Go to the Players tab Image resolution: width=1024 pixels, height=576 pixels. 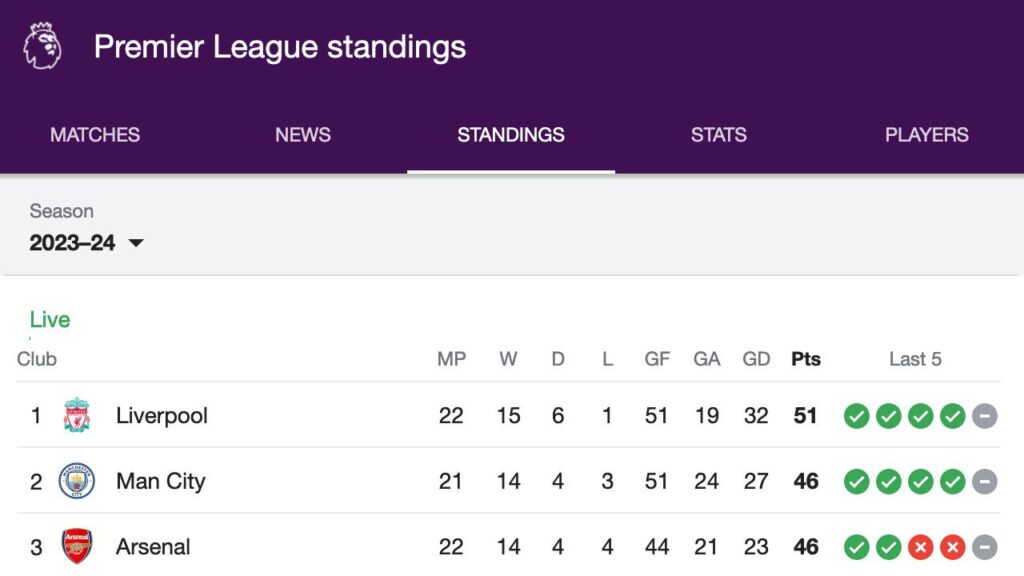click(x=927, y=135)
